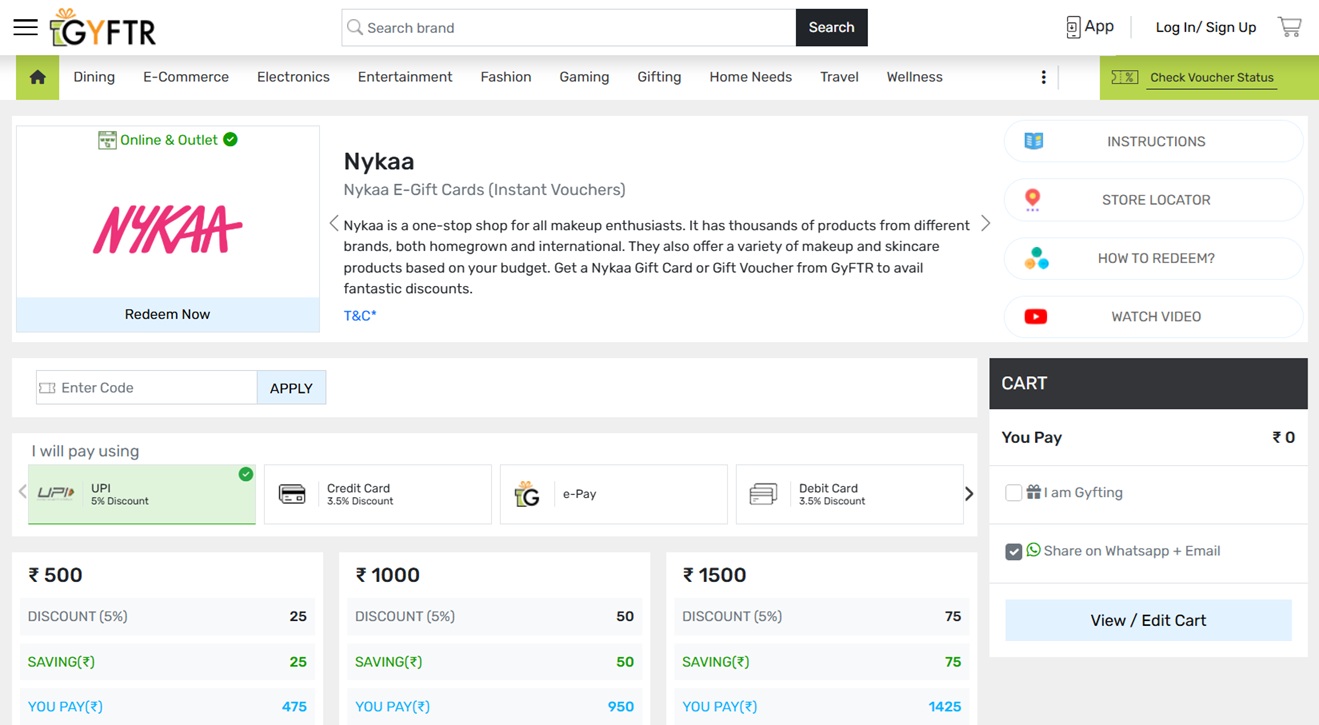This screenshot has height=725, width=1319.
Task: Open the T&C* link
Action: (360, 316)
